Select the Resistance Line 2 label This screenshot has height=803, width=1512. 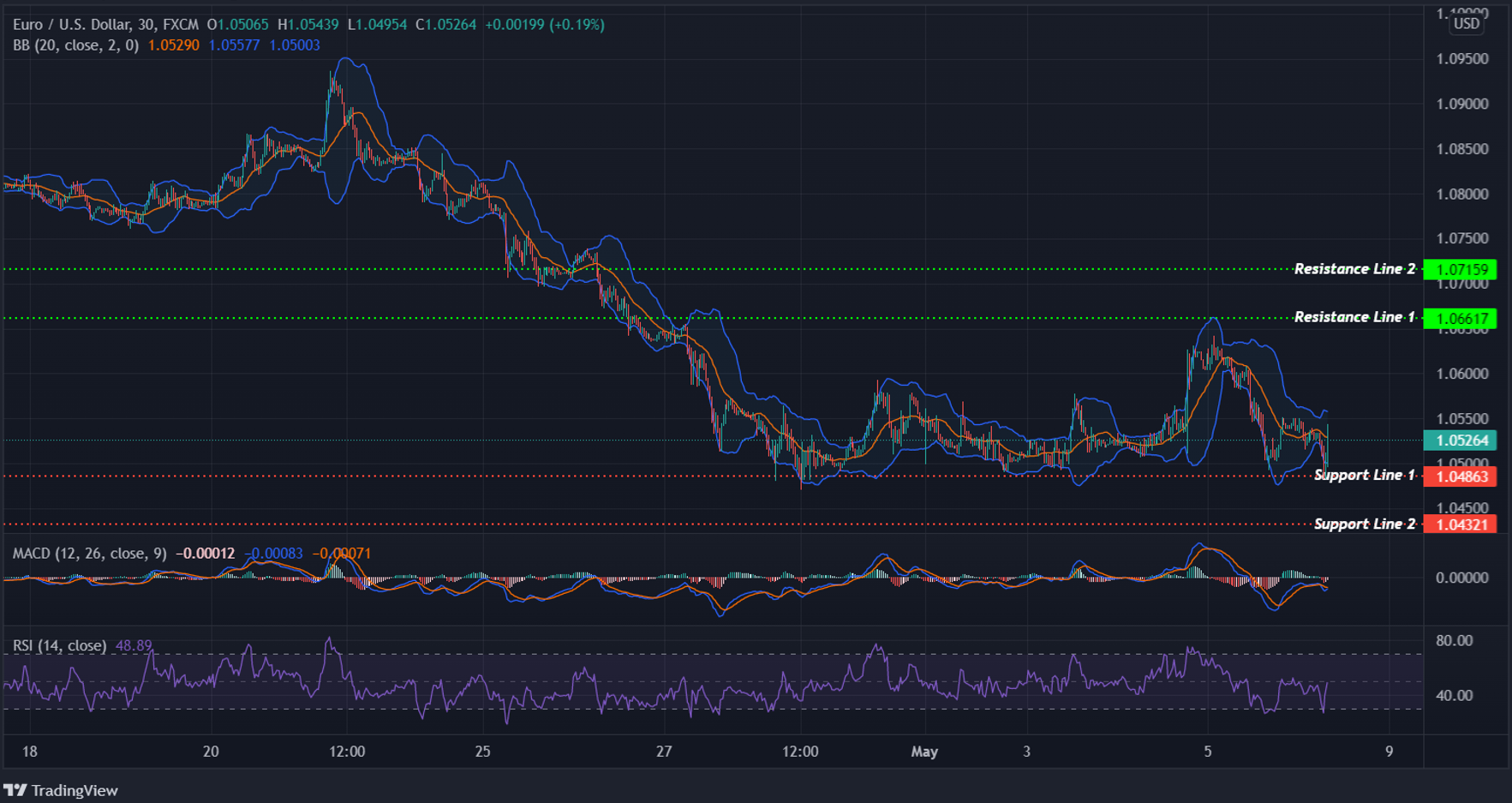tap(1354, 269)
